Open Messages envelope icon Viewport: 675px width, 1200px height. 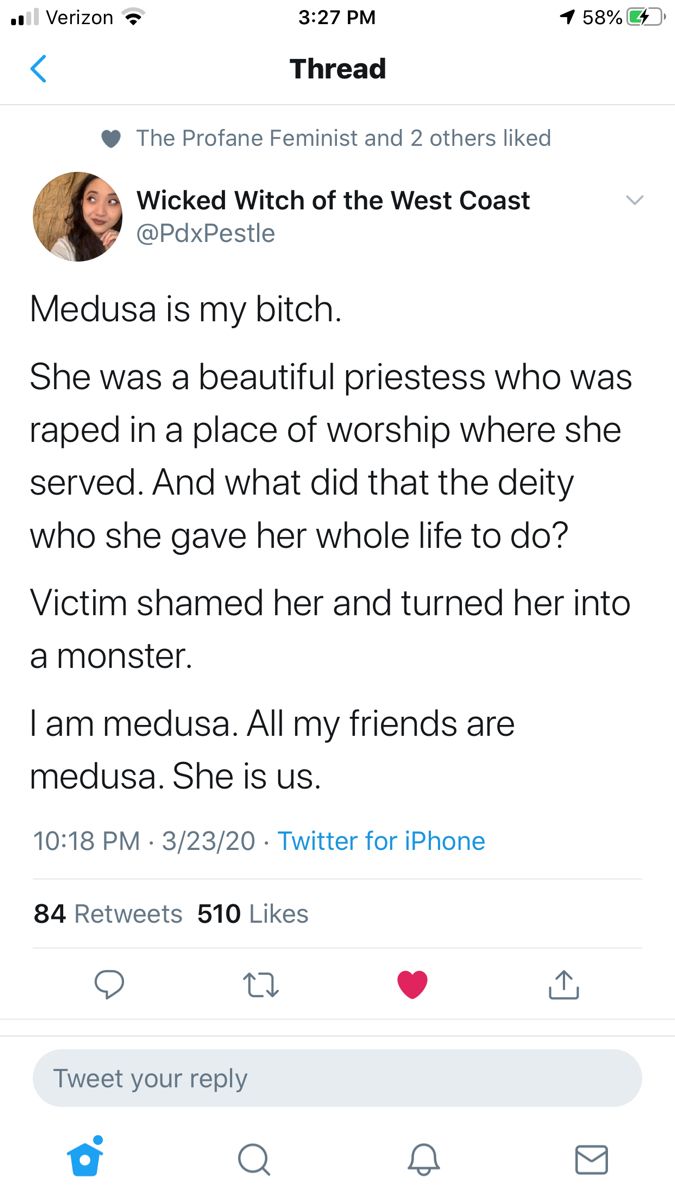(x=591, y=1159)
